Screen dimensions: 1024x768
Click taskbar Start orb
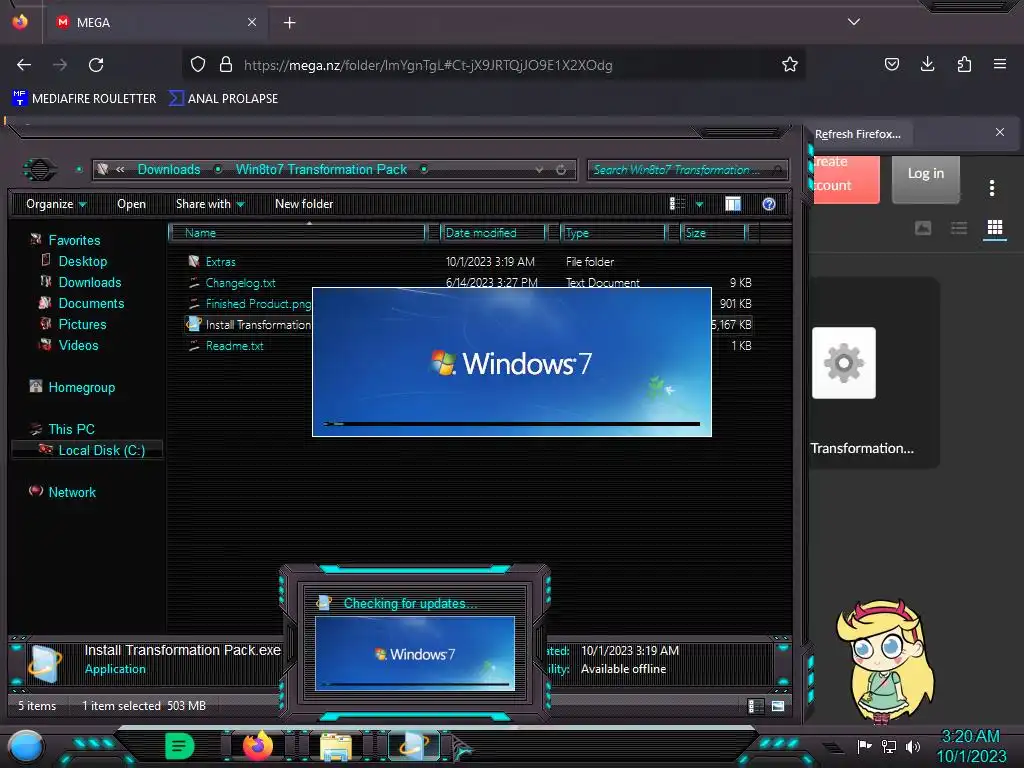[x=26, y=747]
